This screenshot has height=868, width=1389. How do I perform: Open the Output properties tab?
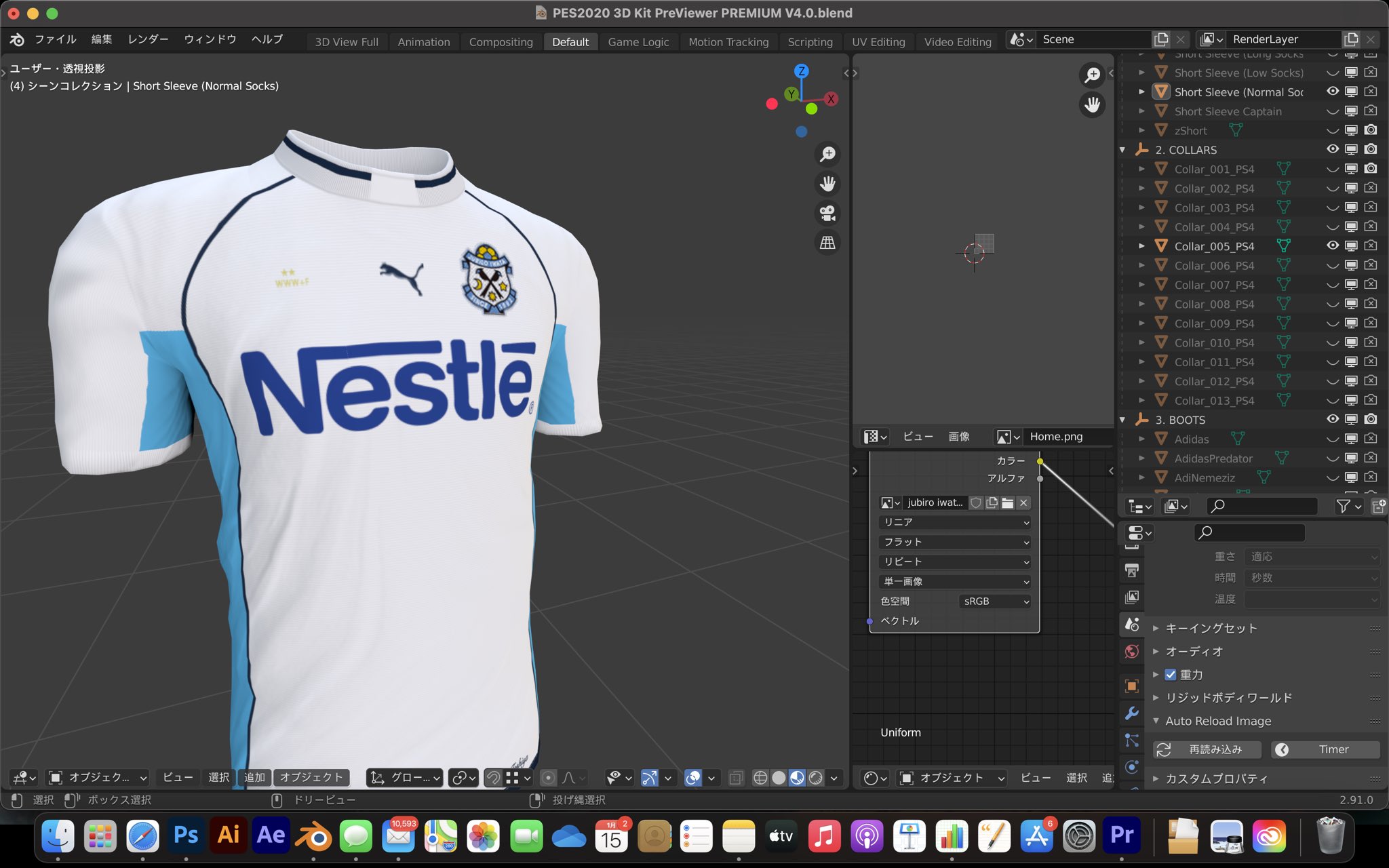click(x=1131, y=570)
